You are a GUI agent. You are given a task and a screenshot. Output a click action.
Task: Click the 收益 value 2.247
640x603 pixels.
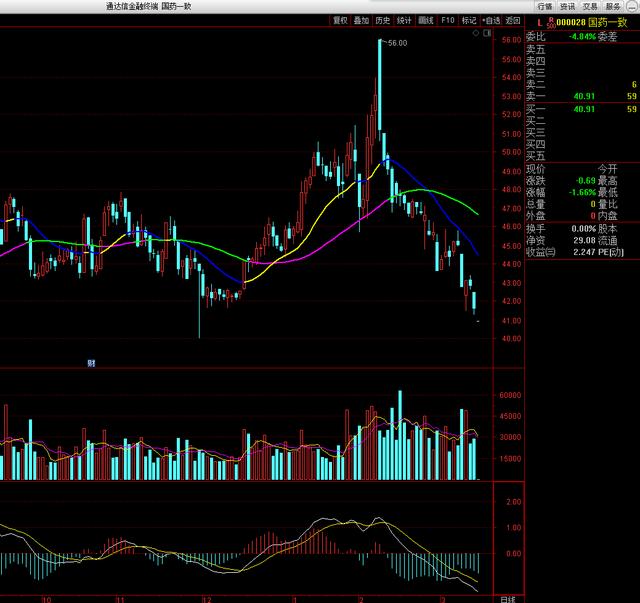coord(584,252)
